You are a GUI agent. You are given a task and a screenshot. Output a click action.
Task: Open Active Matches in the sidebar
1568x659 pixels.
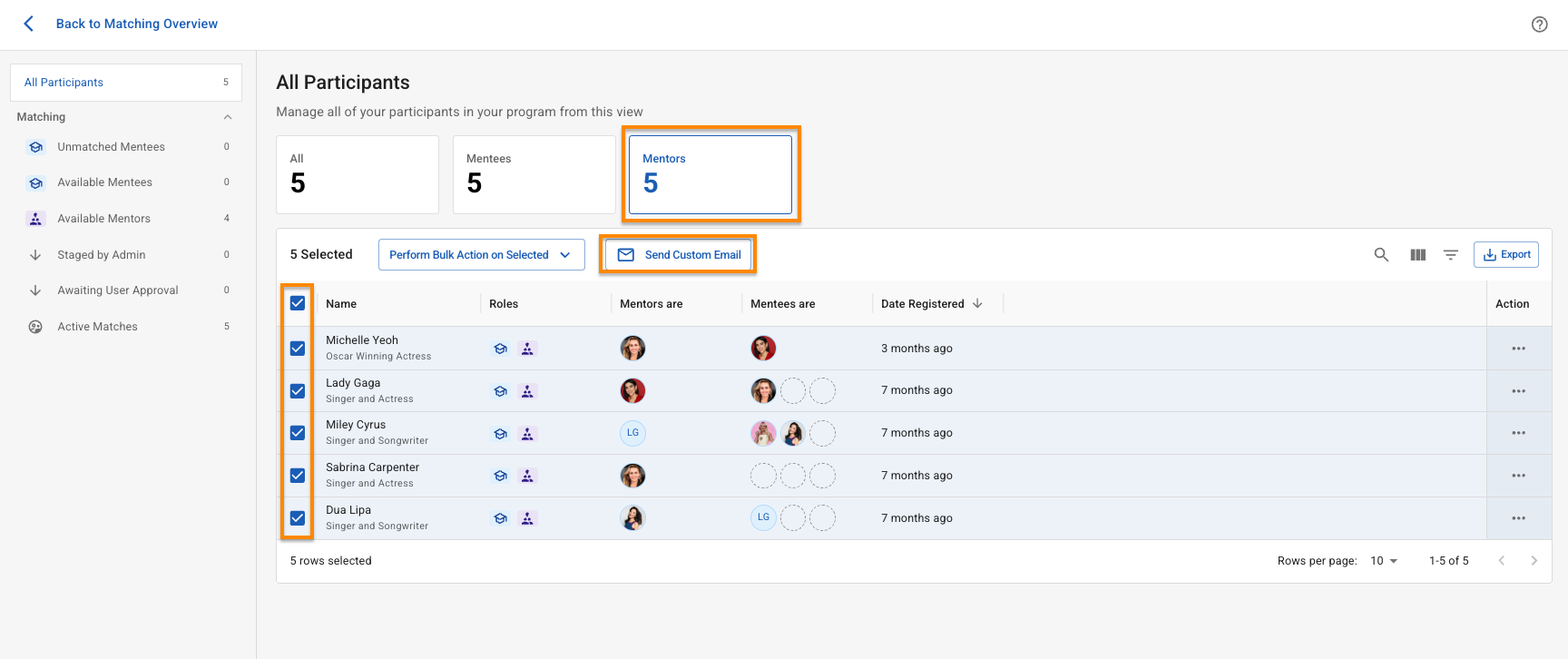click(x=97, y=327)
